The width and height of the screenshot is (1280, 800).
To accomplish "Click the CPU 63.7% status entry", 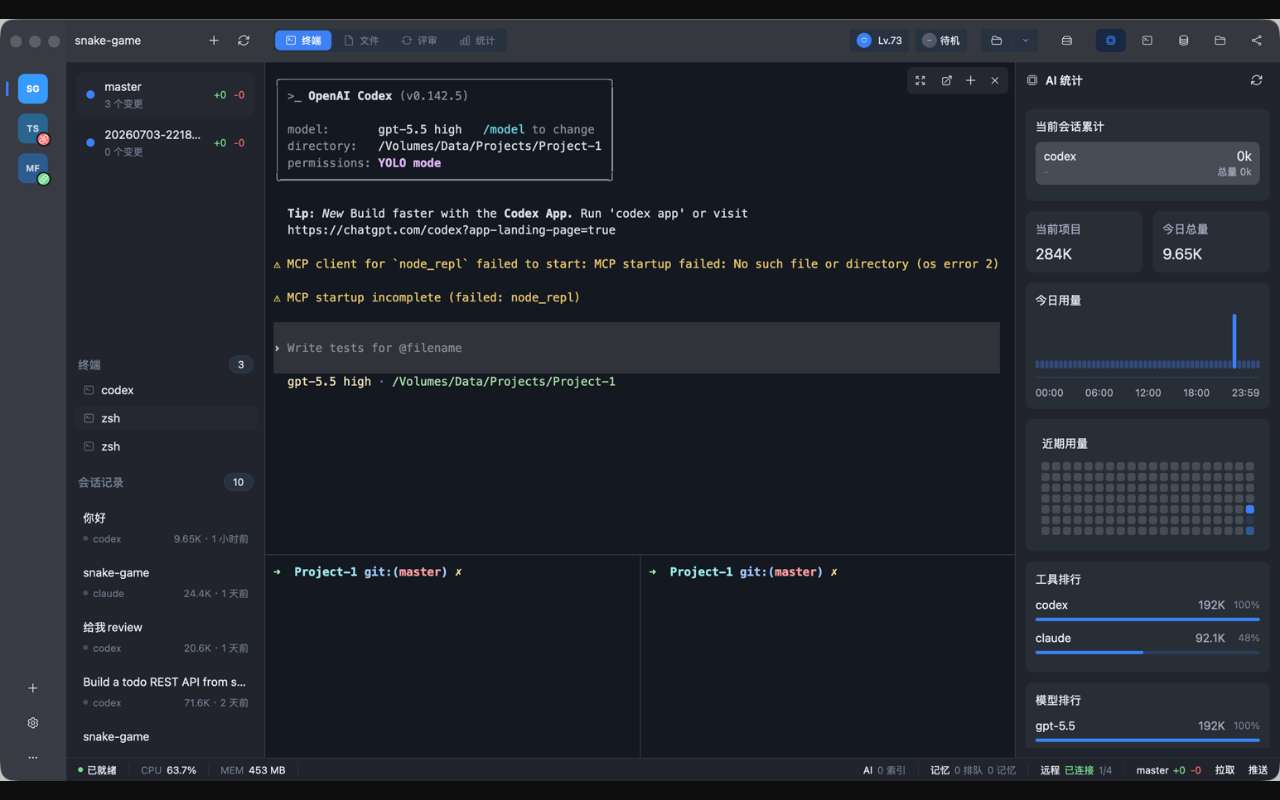I will (168, 770).
